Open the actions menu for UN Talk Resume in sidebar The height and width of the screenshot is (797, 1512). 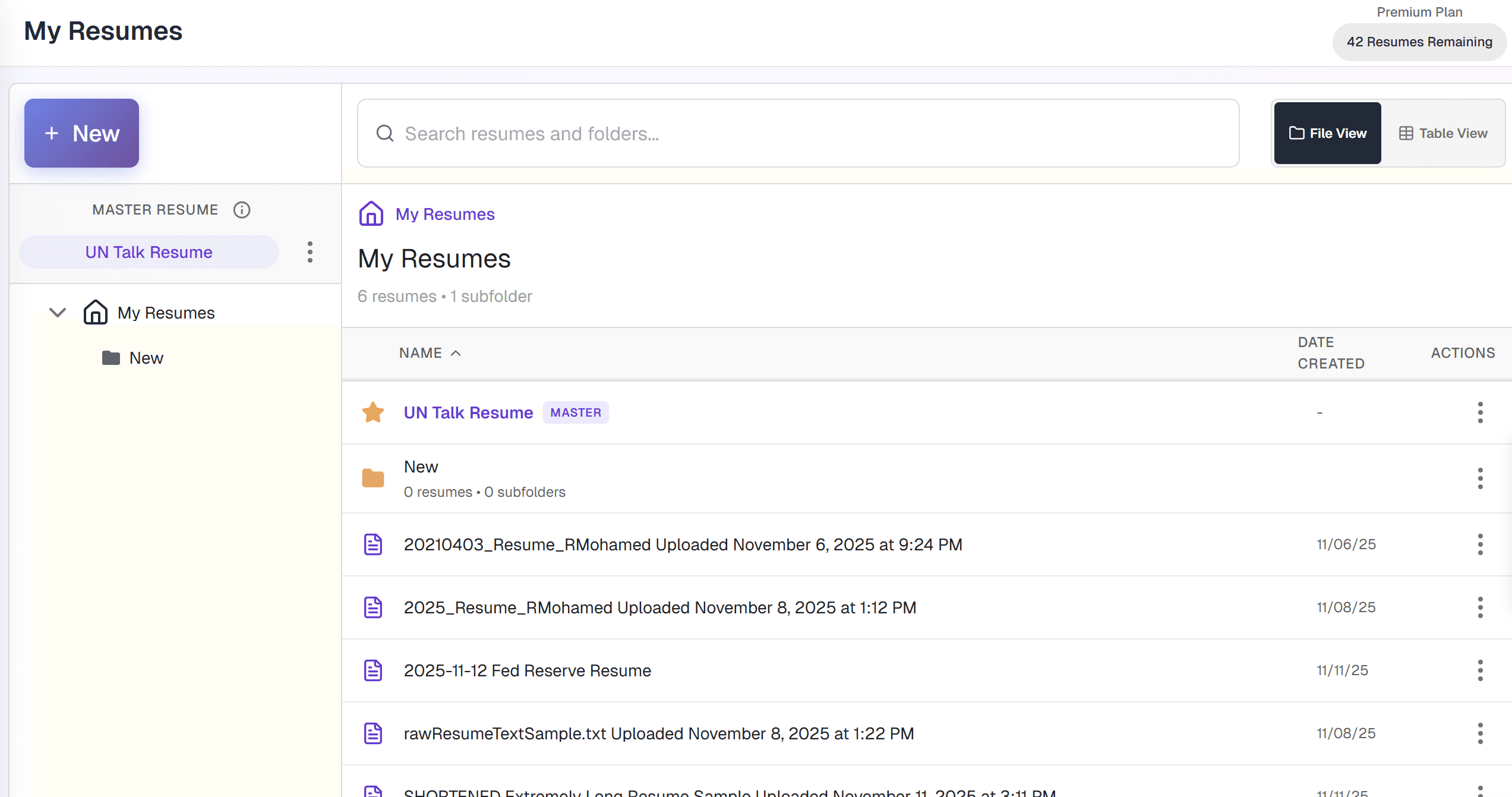pyautogui.click(x=310, y=251)
